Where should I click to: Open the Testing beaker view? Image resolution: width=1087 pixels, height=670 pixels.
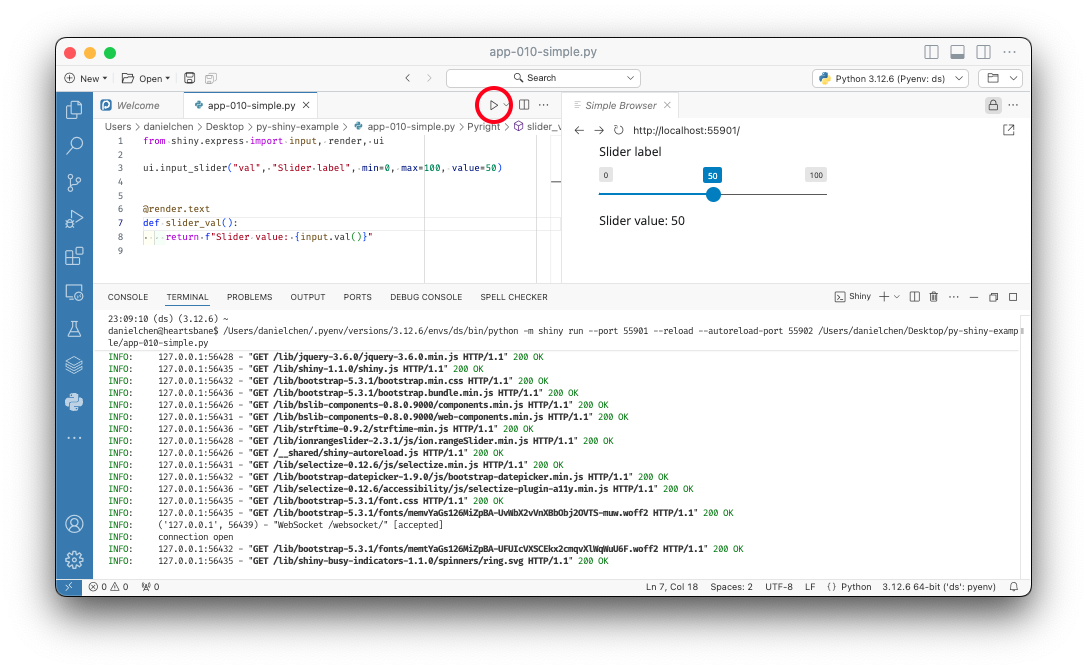click(x=74, y=328)
